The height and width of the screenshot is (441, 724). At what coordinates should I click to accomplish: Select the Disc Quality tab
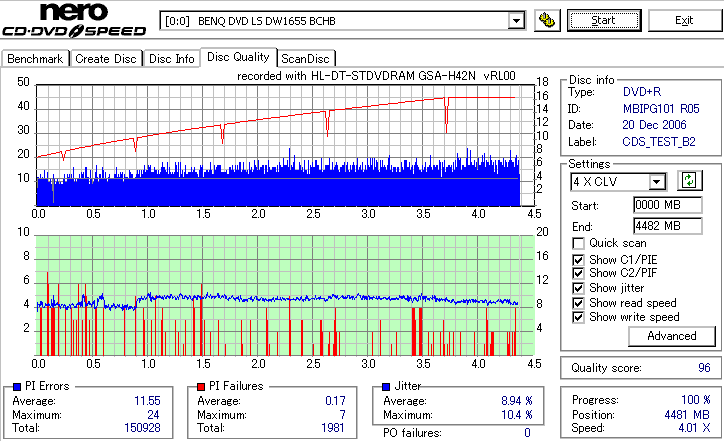238,57
